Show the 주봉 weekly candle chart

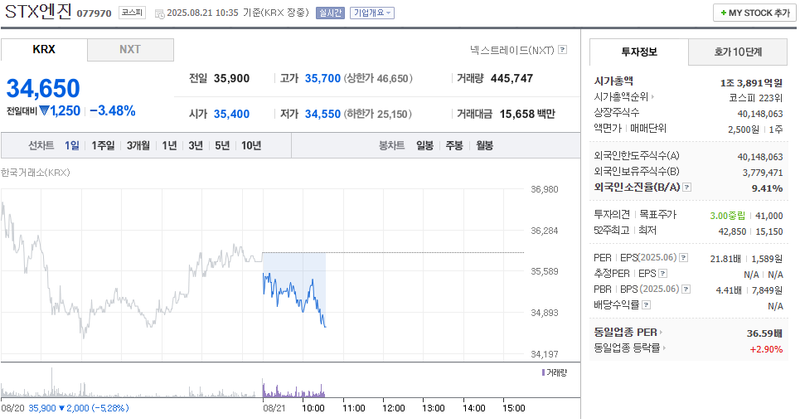point(454,145)
